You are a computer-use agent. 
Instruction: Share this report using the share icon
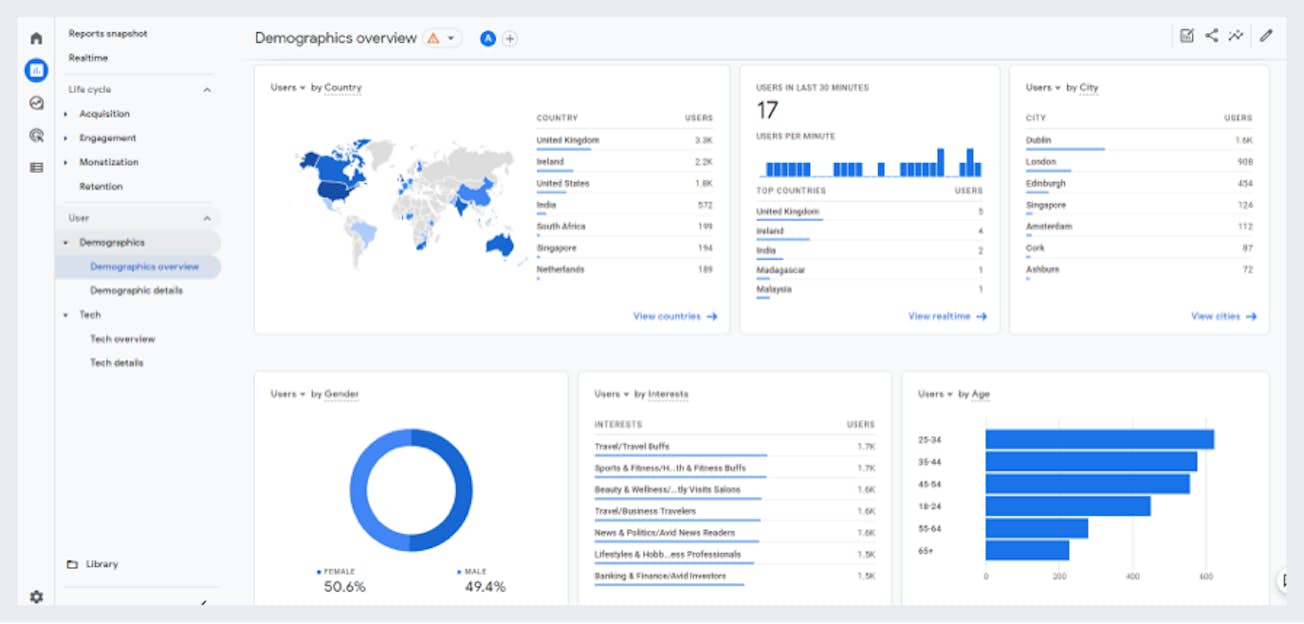pyautogui.click(x=1212, y=35)
